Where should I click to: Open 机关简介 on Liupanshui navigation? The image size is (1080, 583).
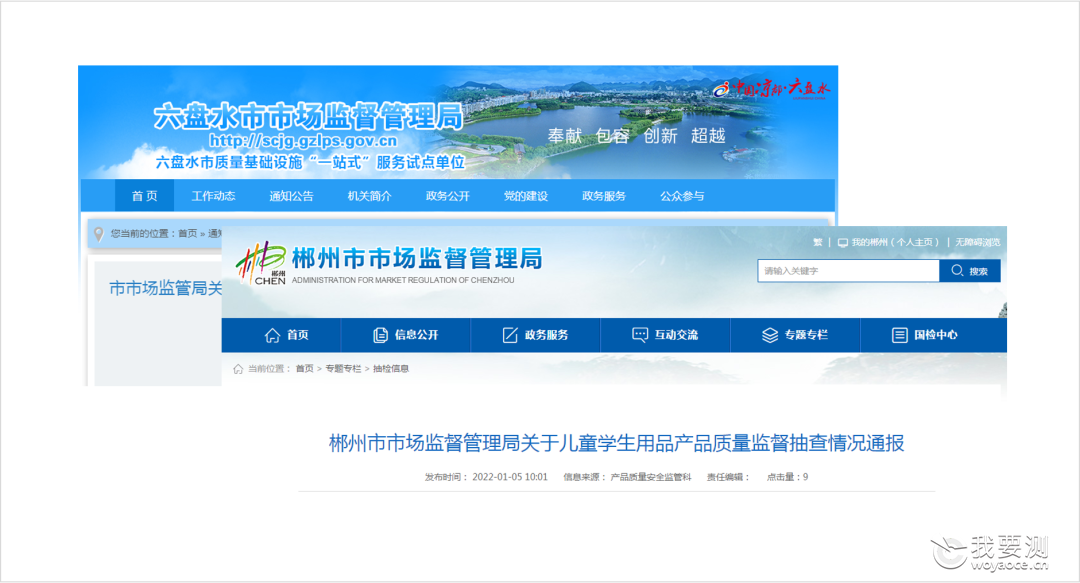click(x=369, y=196)
